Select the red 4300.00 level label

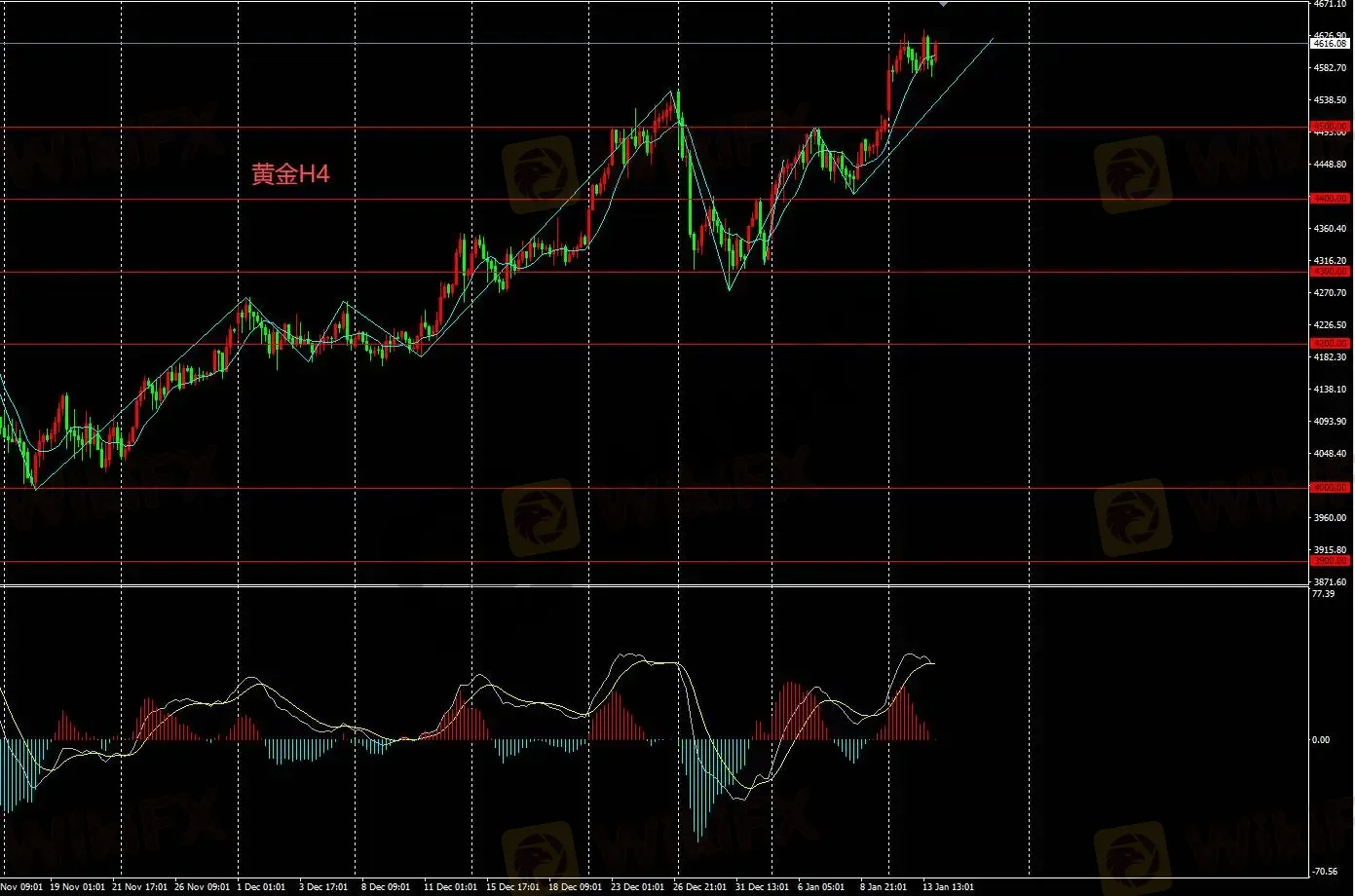tap(1329, 272)
